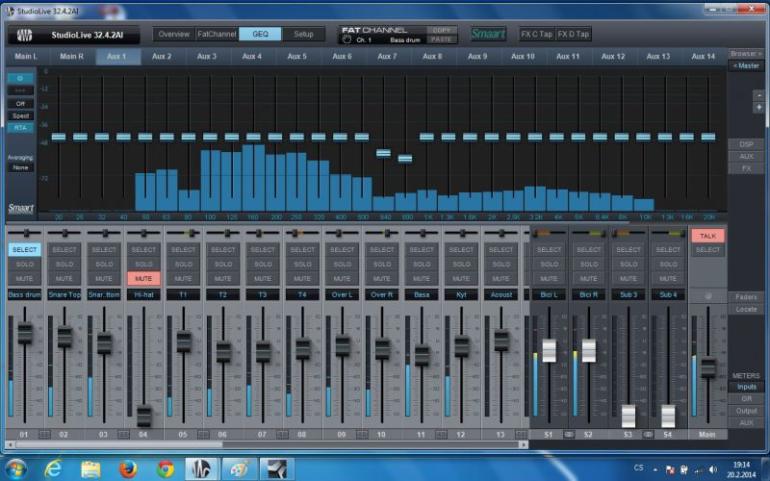
Task: Click the 640 Hz GEQ slider handle
Action: click(x=383, y=153)
